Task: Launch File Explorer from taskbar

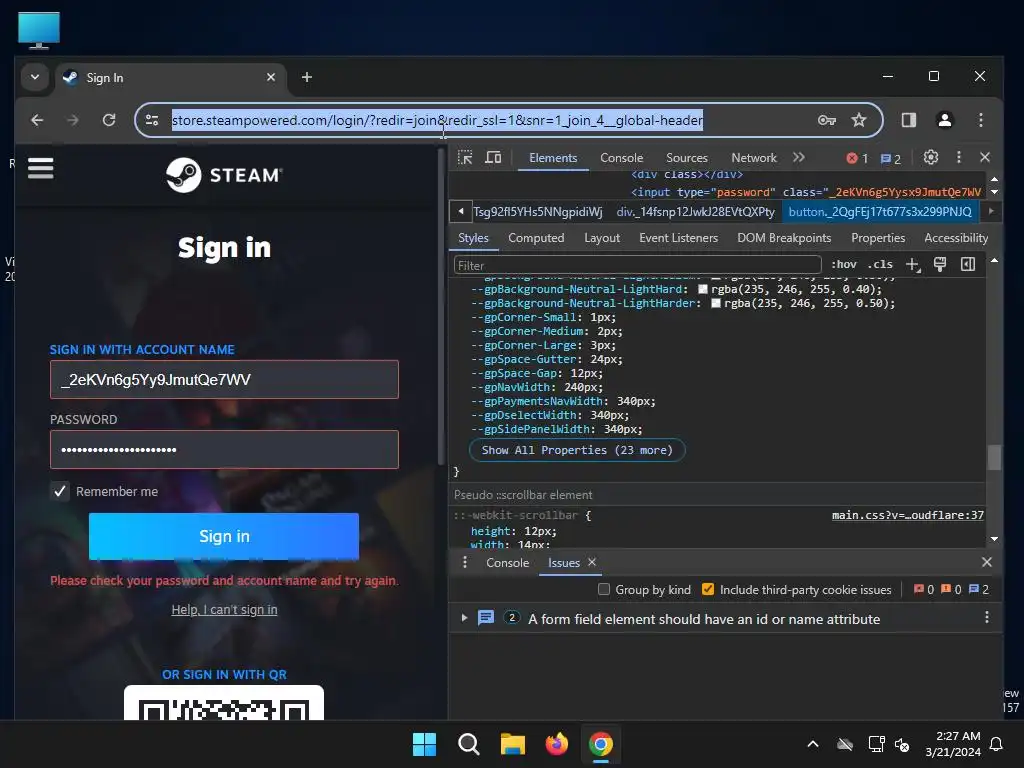Action: tap(513, 744)
